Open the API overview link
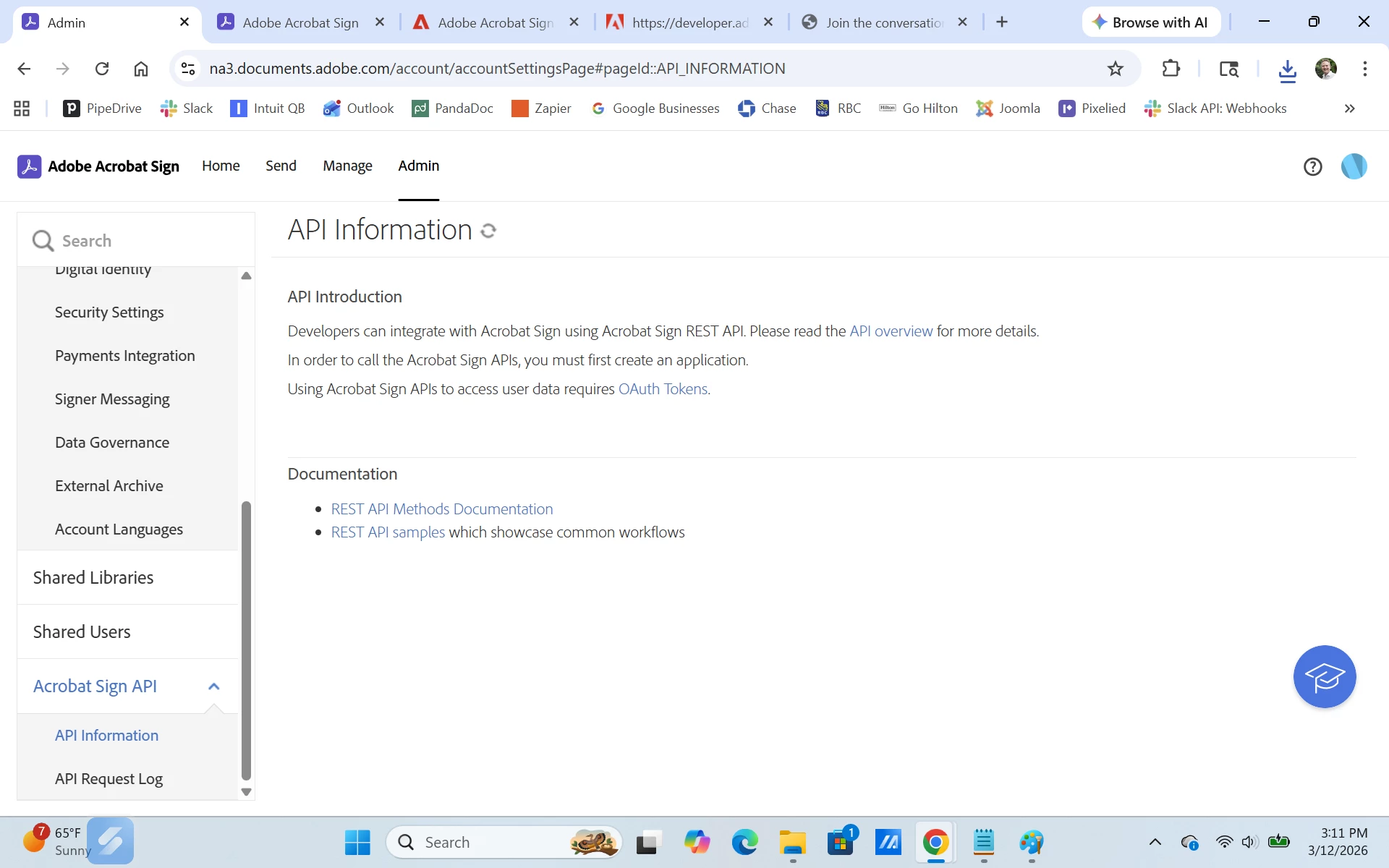 891,331
